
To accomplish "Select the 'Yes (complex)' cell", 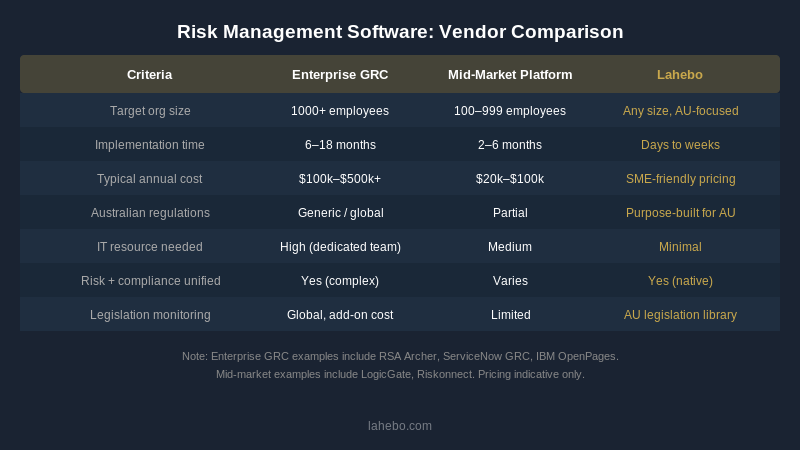I will click(340, 281).
